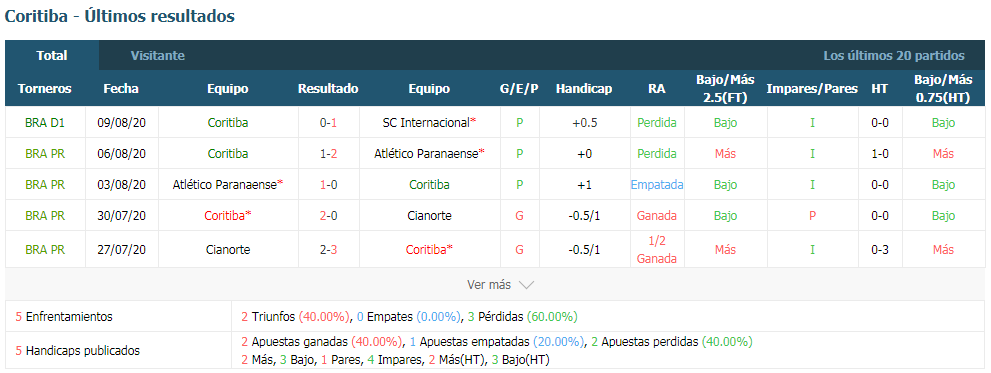Click the BRA D1 tournament link
The image size is (991, 373).
tap(45, 123)
